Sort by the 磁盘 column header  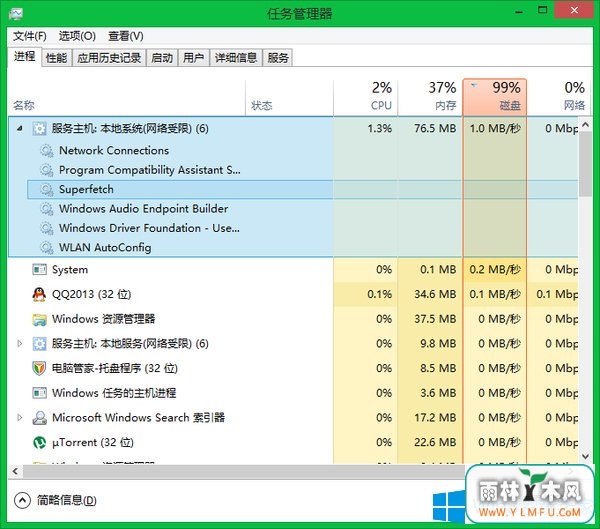494,98
